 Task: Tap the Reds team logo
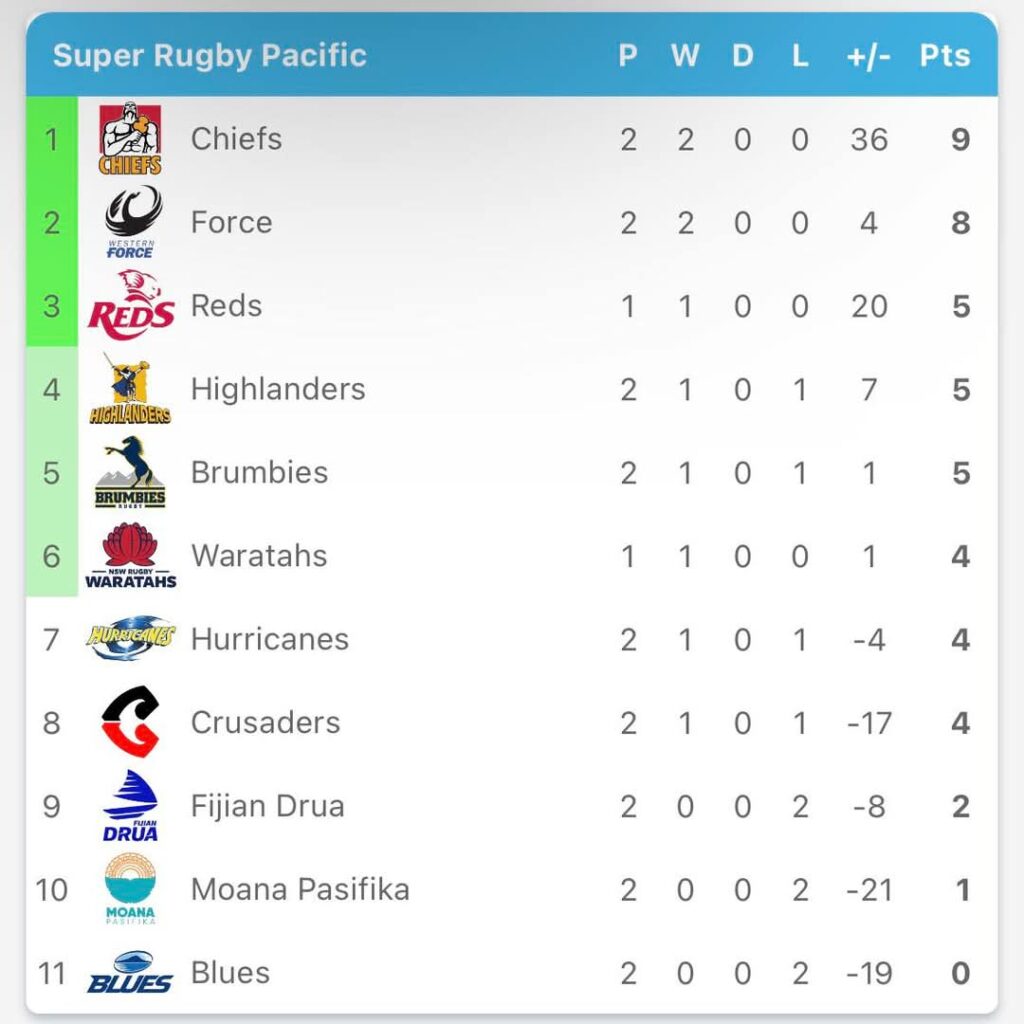[131, 306]
